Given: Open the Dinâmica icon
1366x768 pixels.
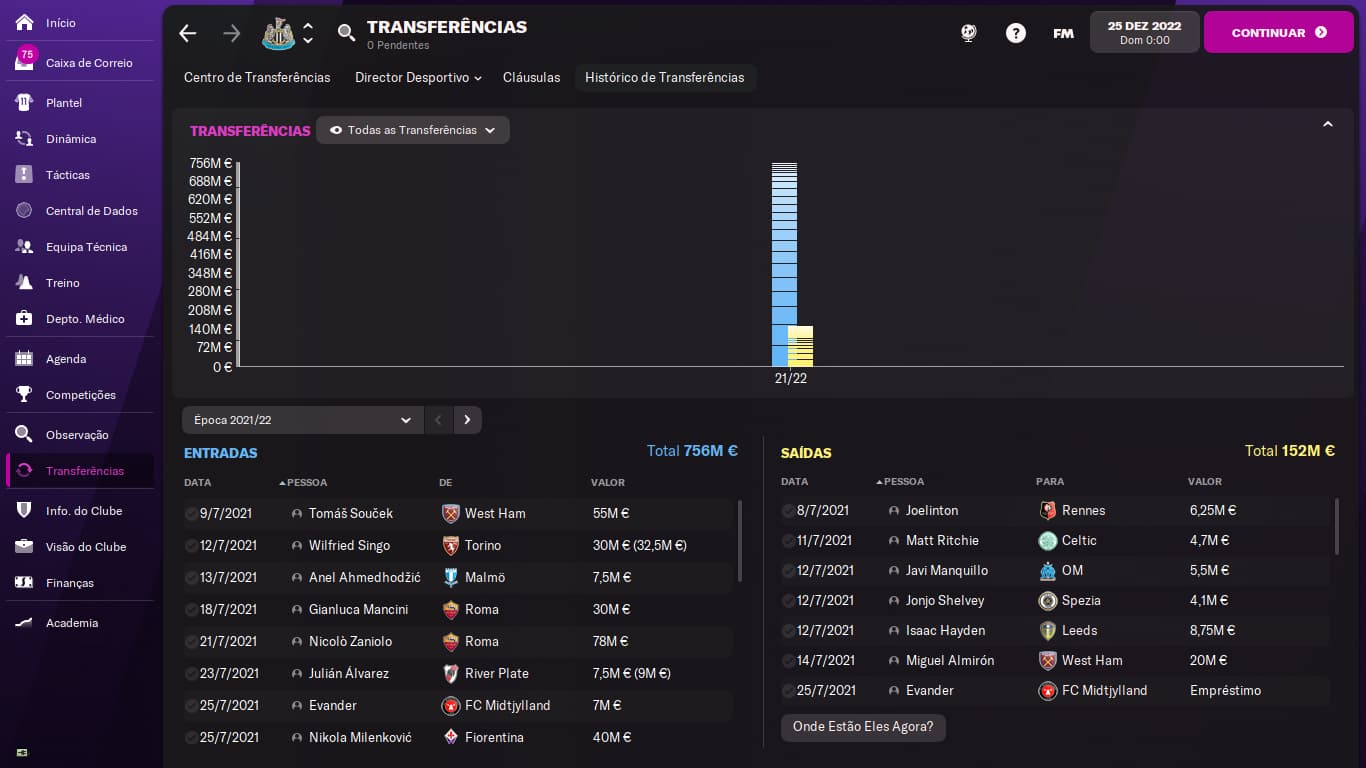Looking at the screenshot, I should [x=25, y=138].
